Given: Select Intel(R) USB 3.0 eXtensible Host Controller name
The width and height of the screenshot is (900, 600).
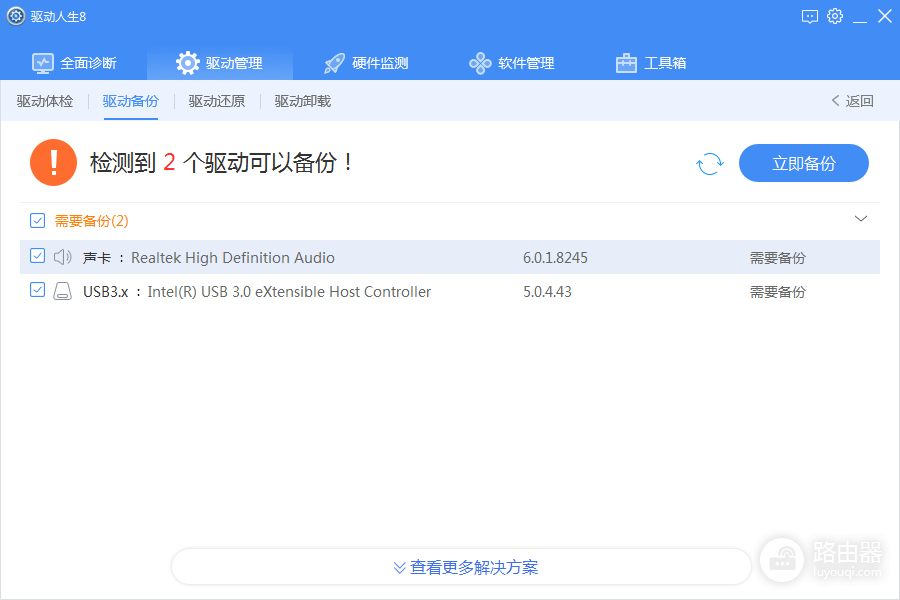Looking at the screenshot, I should tap(289, 292).
